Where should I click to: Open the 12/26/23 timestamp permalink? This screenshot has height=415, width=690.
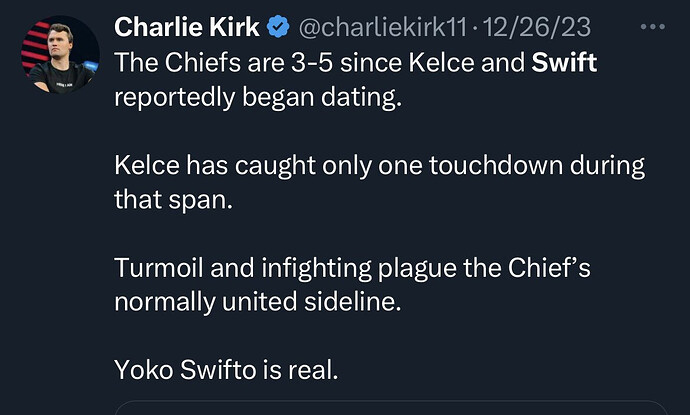(537, 27)
